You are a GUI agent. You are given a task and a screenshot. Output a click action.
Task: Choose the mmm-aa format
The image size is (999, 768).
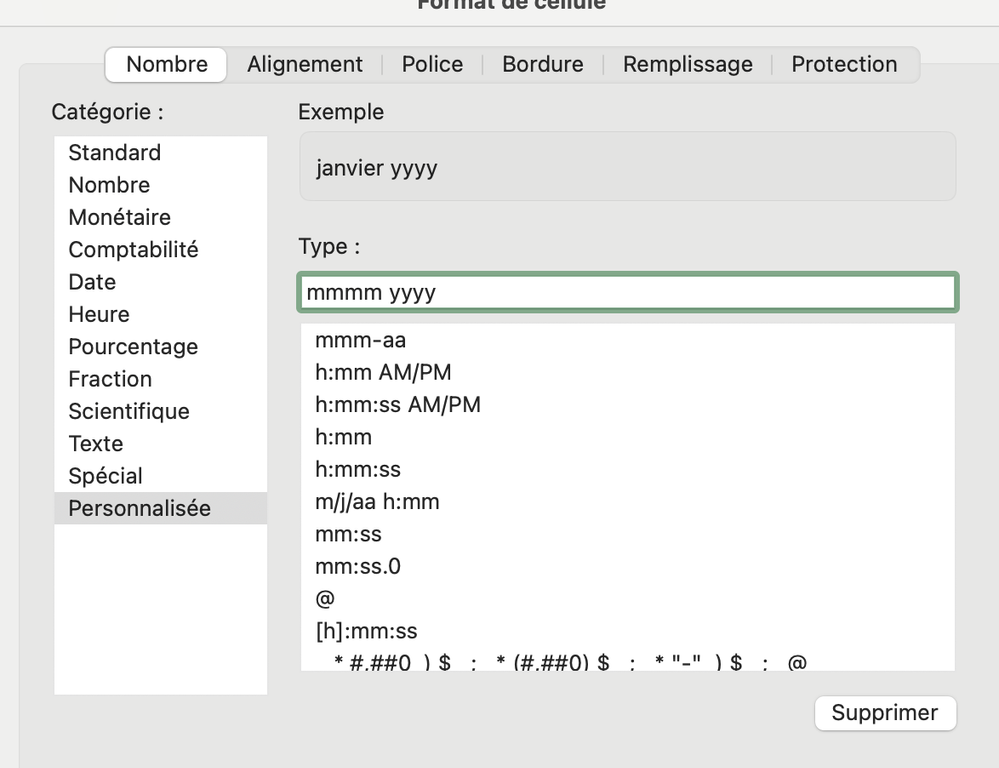[360, 340]
